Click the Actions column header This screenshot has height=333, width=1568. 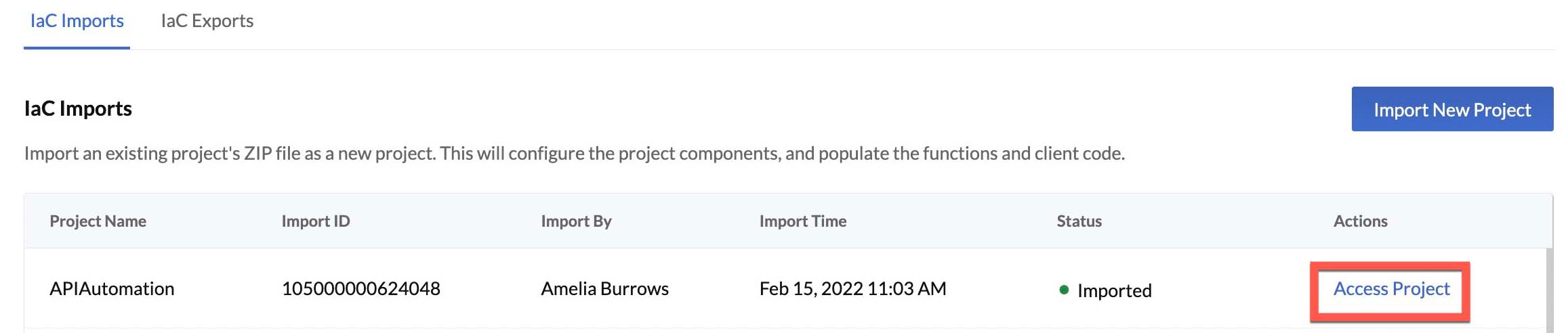(1361, 221)
